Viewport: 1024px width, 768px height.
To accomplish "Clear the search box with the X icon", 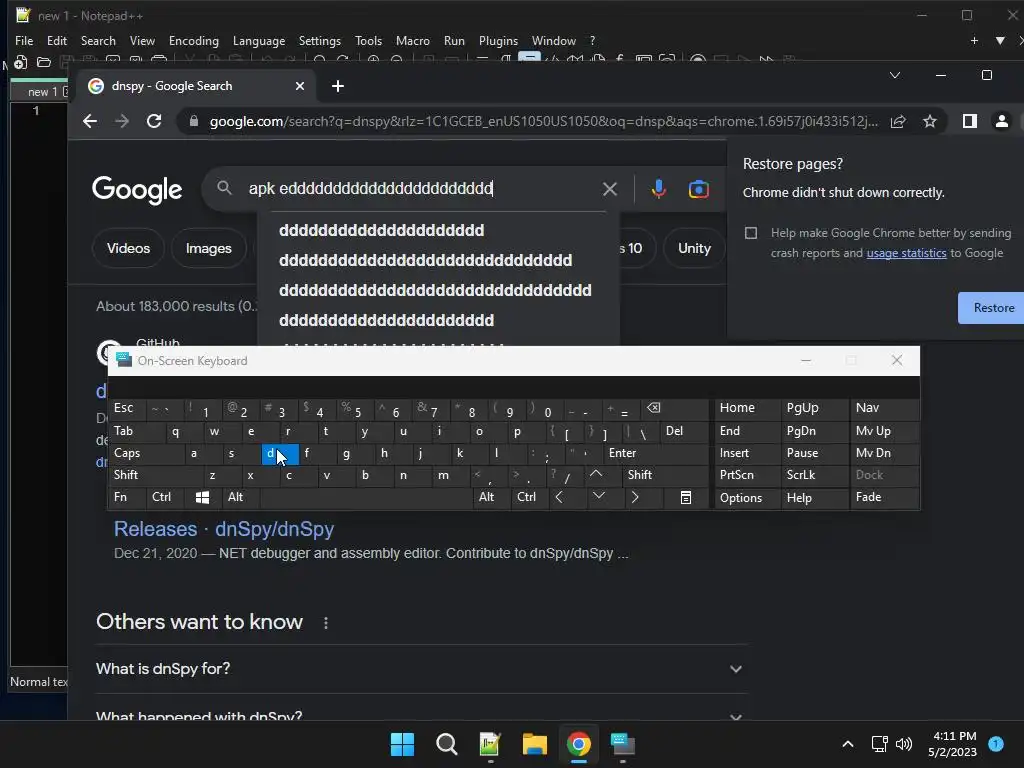I will 610,189.
